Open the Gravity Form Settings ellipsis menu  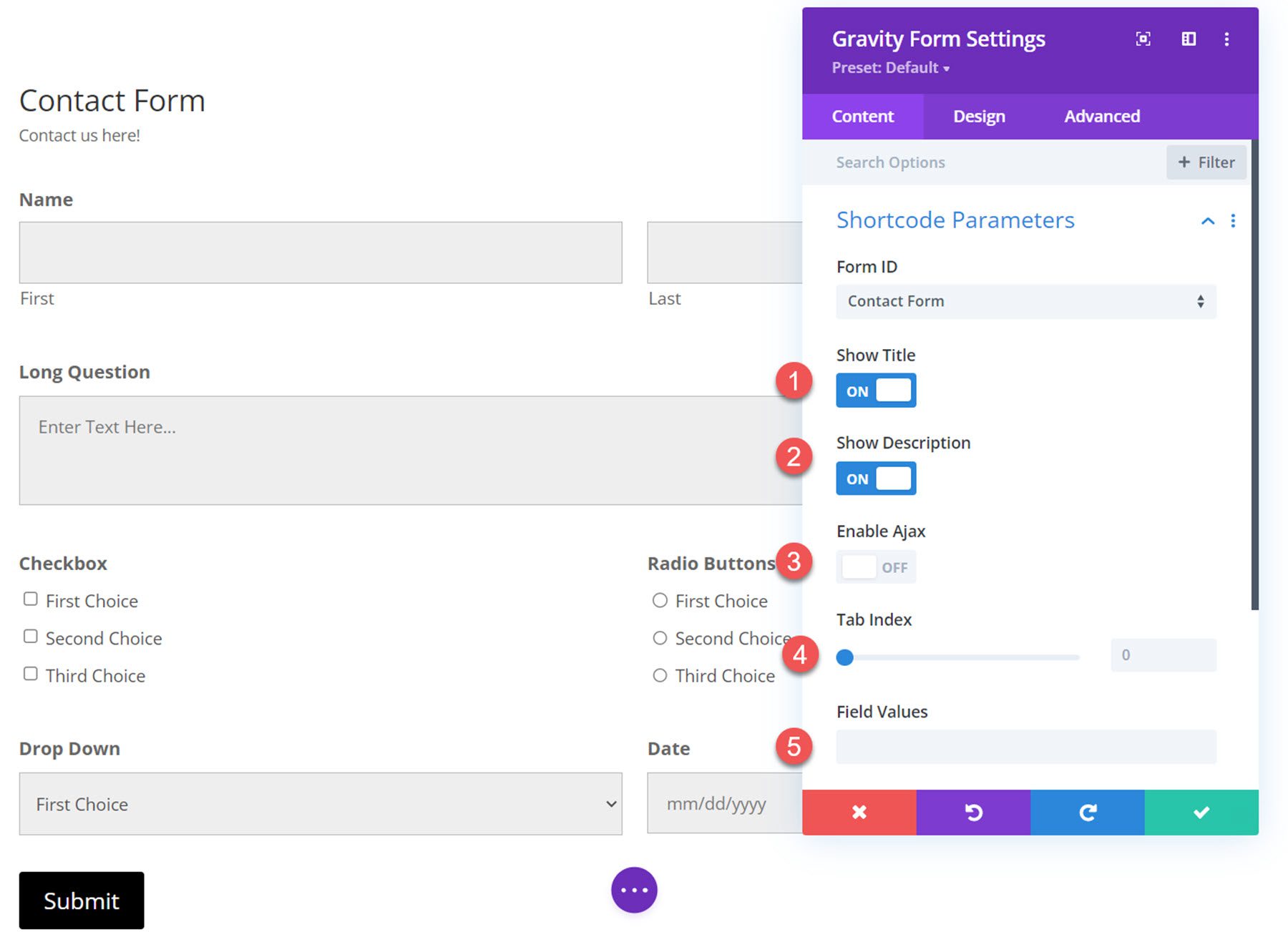click(1226, 39)
